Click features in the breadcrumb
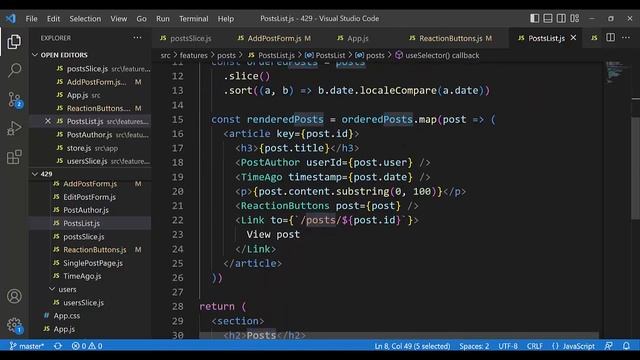 point(193,55)
